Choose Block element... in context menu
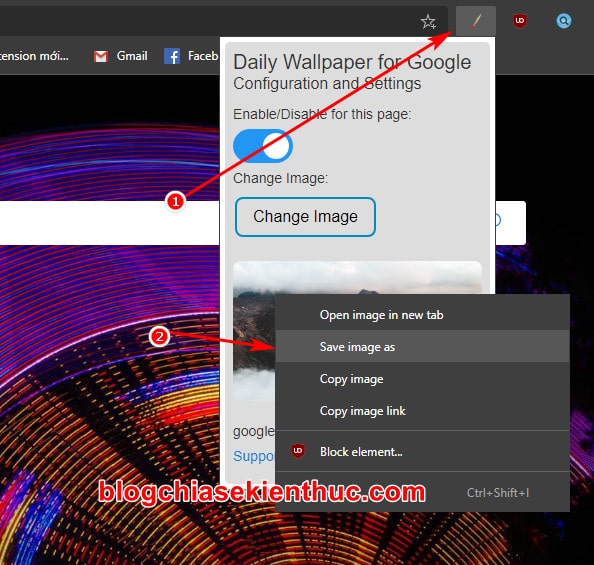The width and height of the screenshot is (594, 565). pos(422,451)
